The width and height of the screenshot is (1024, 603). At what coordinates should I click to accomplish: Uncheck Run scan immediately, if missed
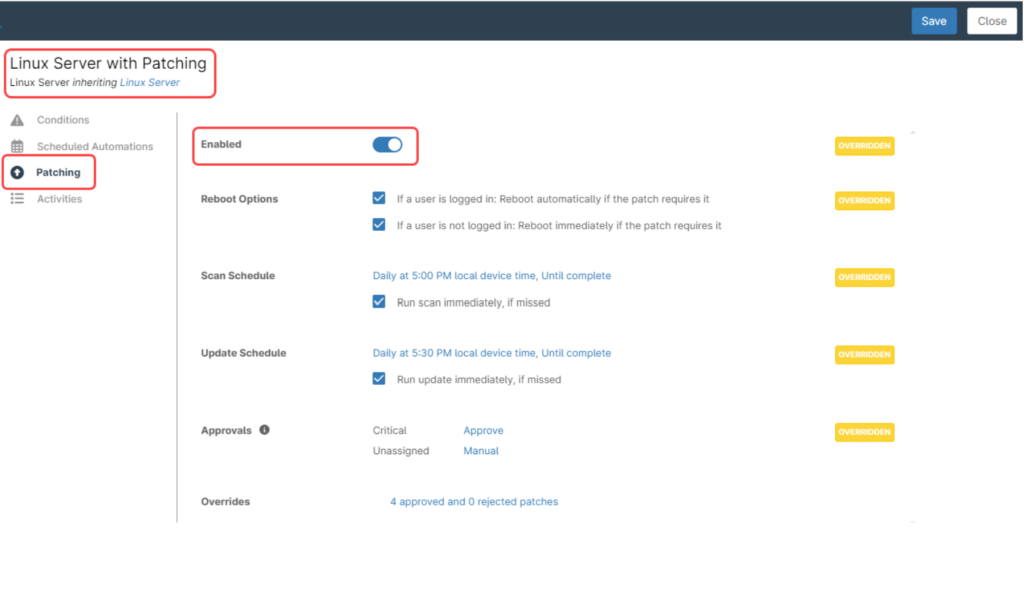pyautogui.click(x=379, y=301)
